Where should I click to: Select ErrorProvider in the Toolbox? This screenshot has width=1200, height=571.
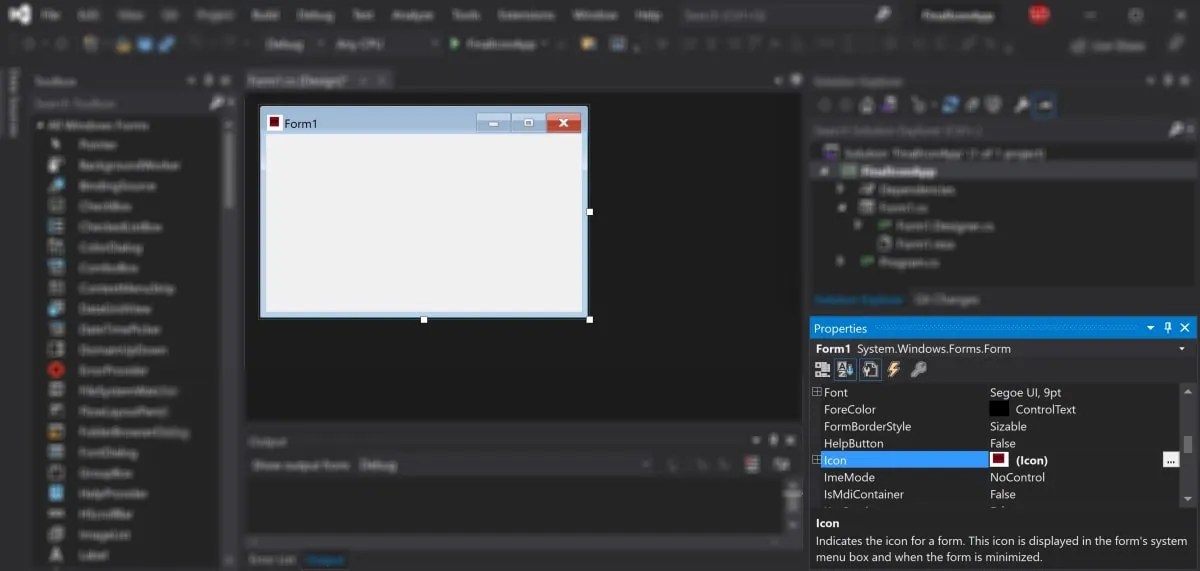coord(112,370)
